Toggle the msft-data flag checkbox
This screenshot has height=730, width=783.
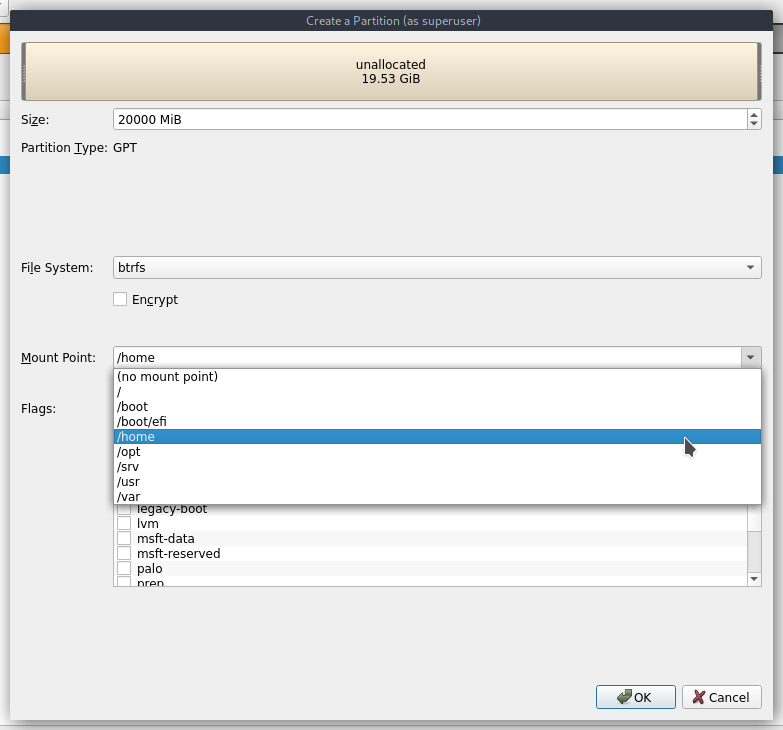(124, 539)
